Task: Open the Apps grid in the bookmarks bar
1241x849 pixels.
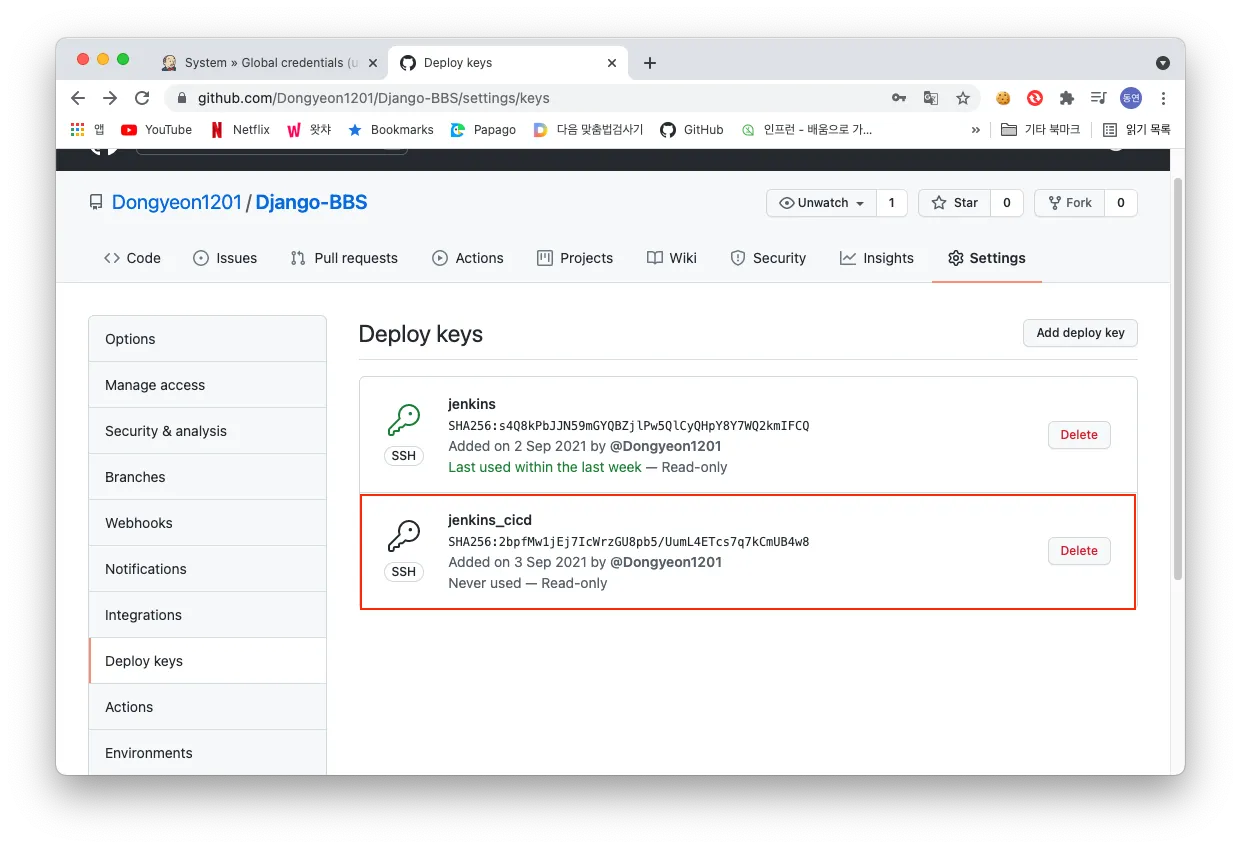Action: coord(87,130)
